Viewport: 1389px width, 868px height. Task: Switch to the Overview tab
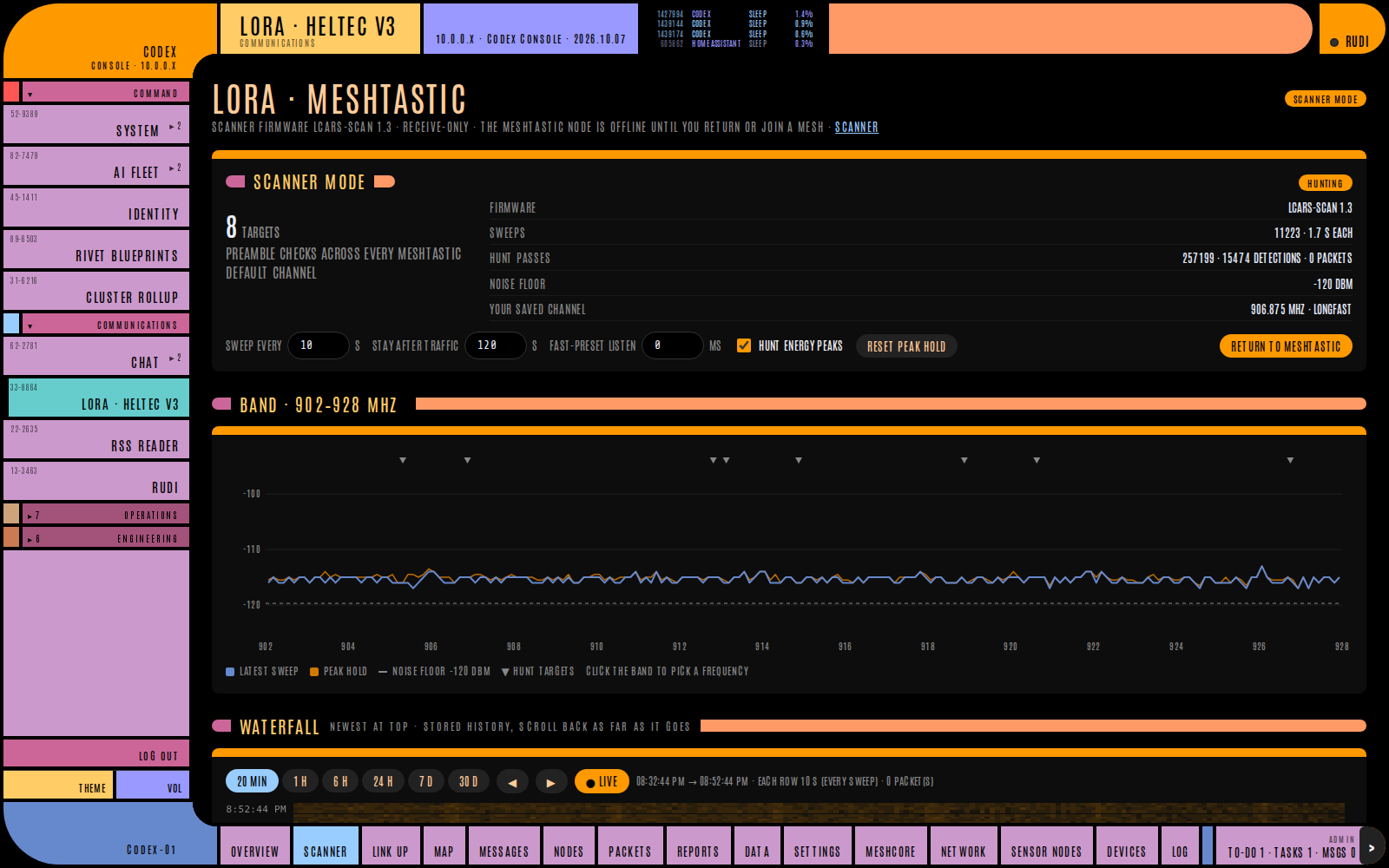click(255, 846)
